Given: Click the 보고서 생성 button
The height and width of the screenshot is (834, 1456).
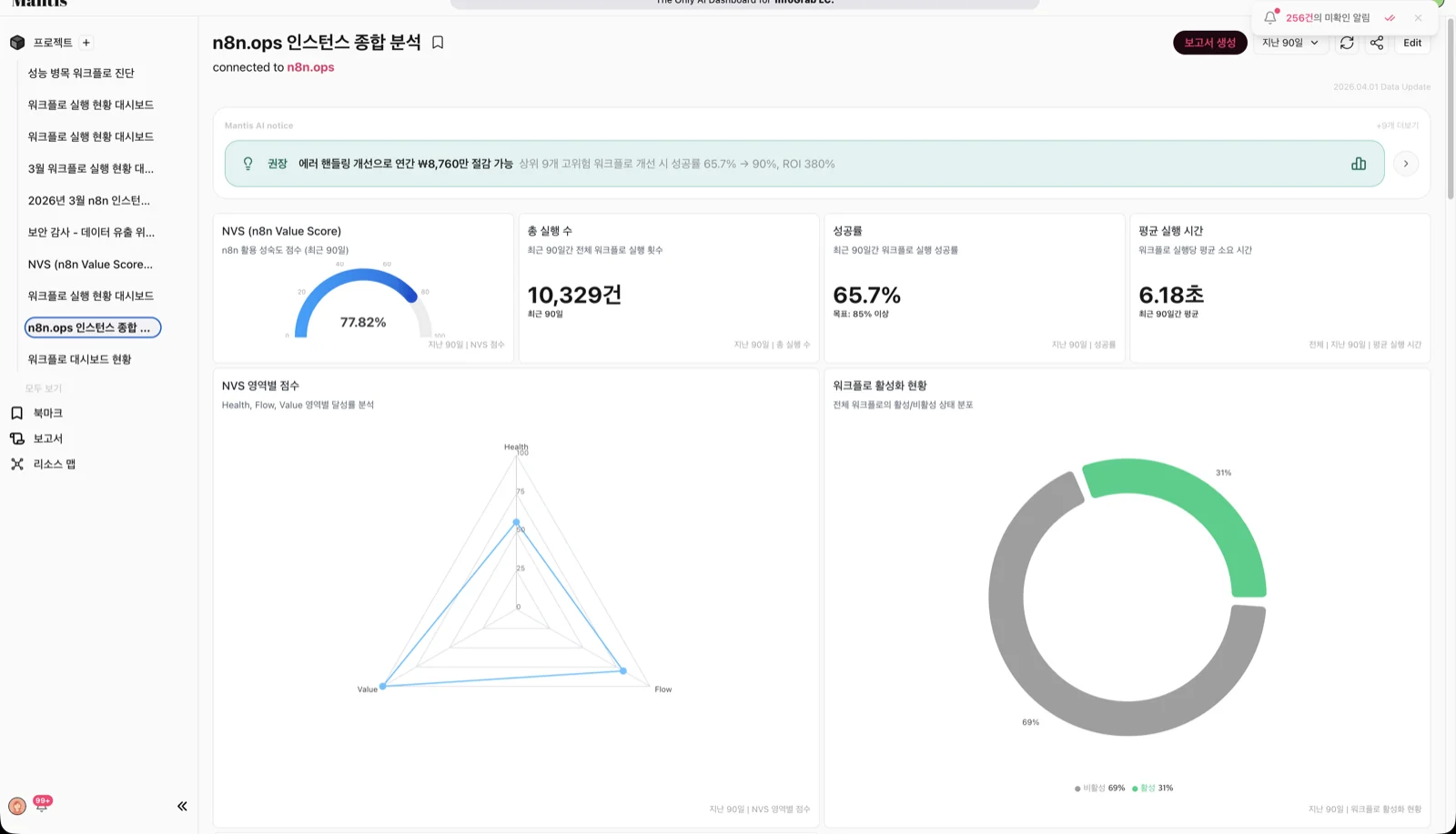Looking at the screenshot, I should click(x=1209, y=42).
